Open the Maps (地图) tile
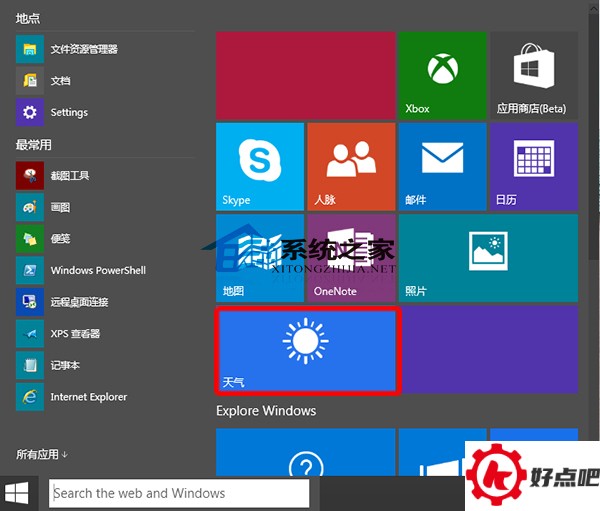Screen dimensions: 600x511 pyautogui.click(x=260, y=258)
